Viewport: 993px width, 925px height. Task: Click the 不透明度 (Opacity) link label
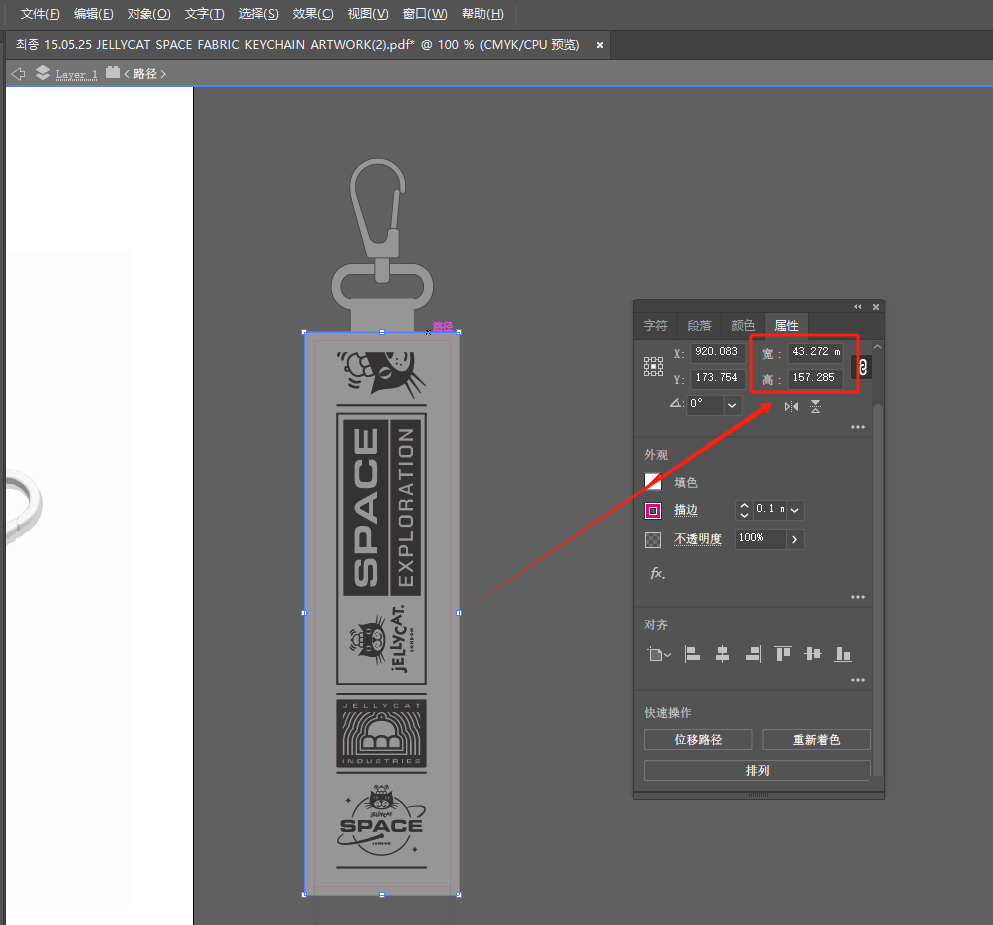(x=698, y=539)
